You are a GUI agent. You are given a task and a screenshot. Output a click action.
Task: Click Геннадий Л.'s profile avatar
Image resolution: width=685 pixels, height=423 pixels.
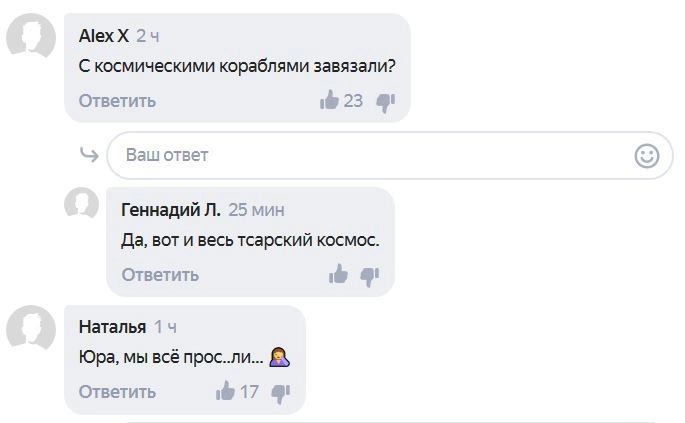click(x=81, y=206)
